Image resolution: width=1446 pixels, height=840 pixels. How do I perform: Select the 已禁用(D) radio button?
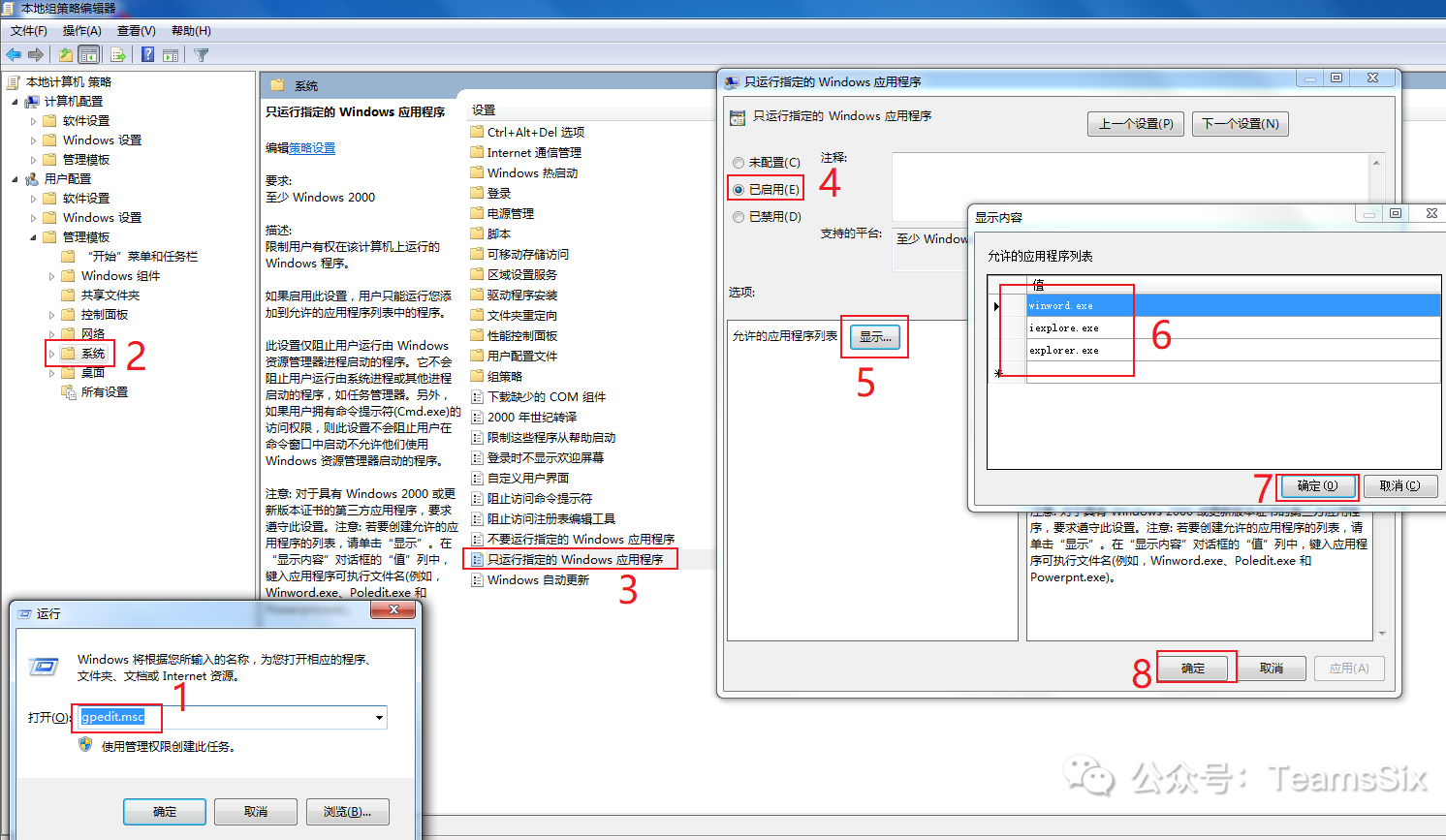click(739, 217)
